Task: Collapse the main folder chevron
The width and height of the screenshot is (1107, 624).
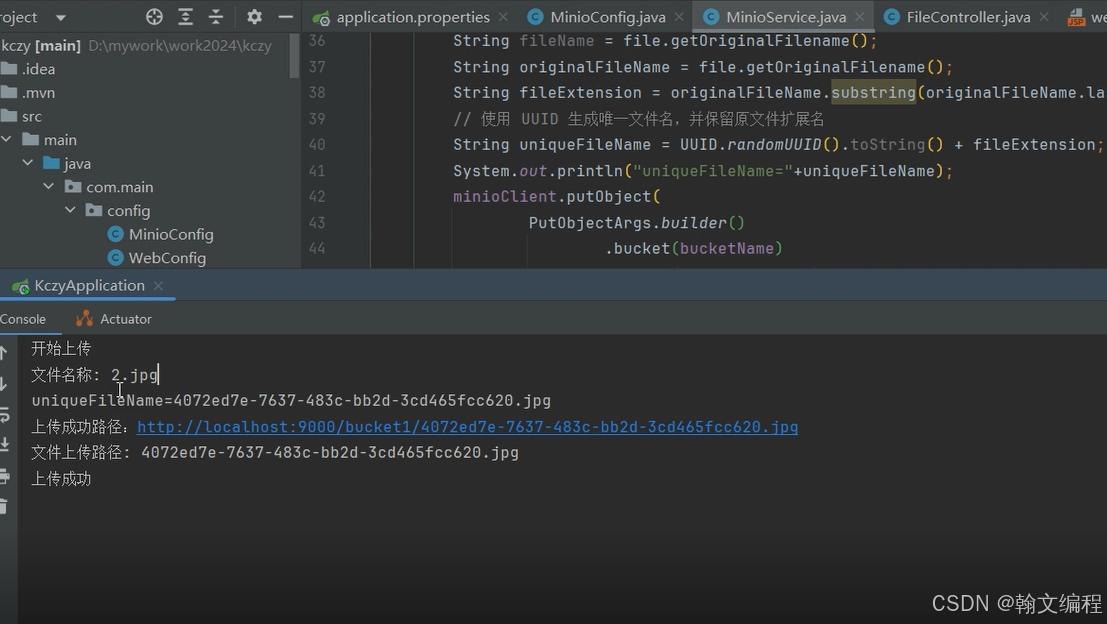Action: [6, 140]
